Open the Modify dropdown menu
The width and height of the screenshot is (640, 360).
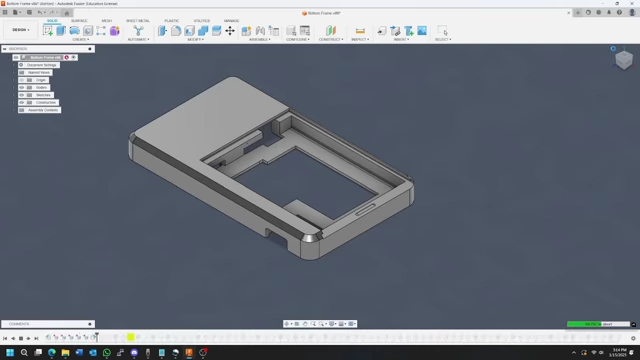coord(196,40)
